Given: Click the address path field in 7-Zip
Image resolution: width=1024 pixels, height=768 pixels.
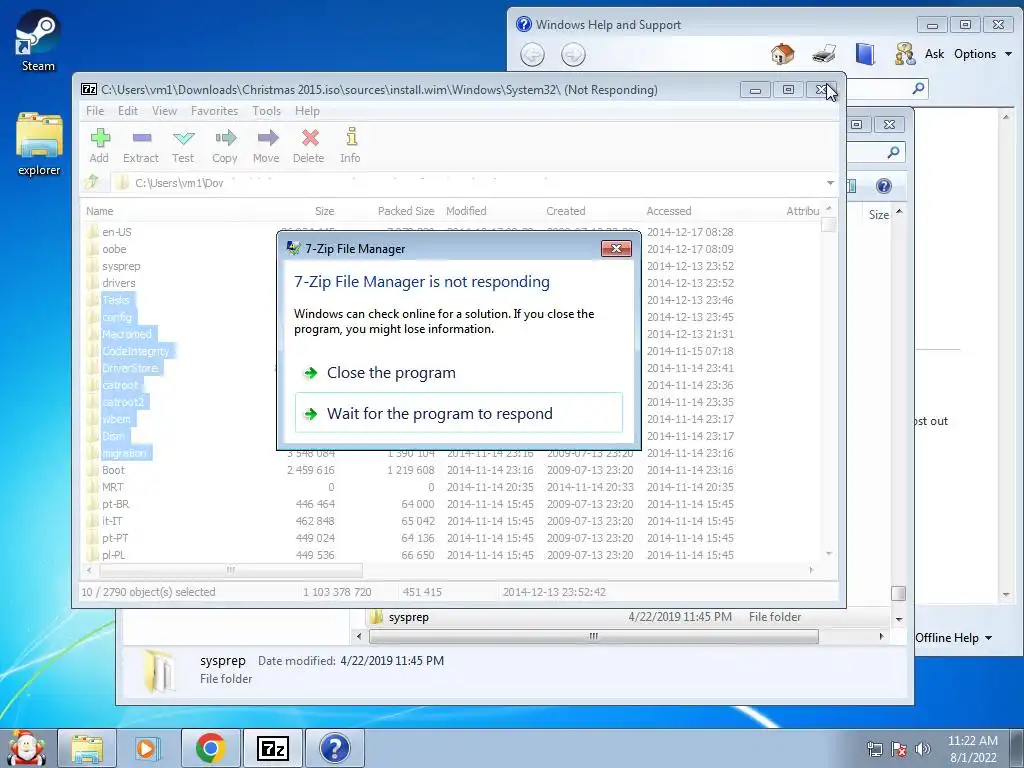Looking at the screenshot, I should click(467, 183).
